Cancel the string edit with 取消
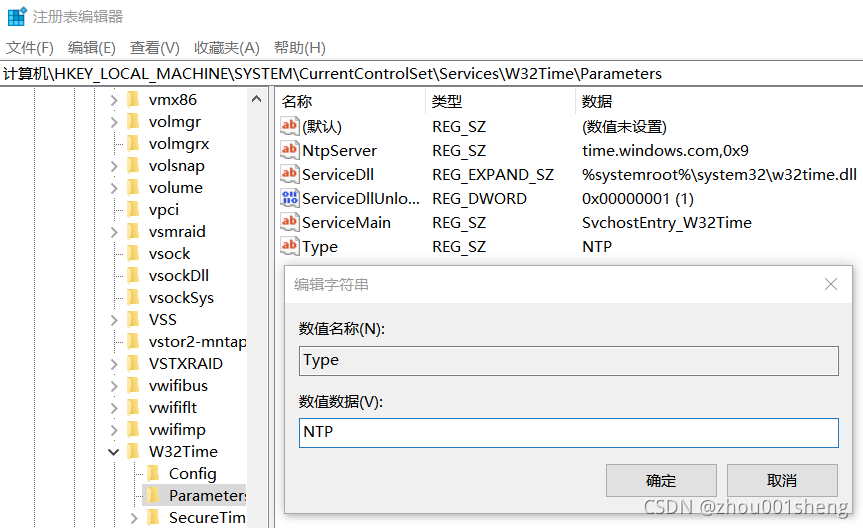 [x=782, y=481]
